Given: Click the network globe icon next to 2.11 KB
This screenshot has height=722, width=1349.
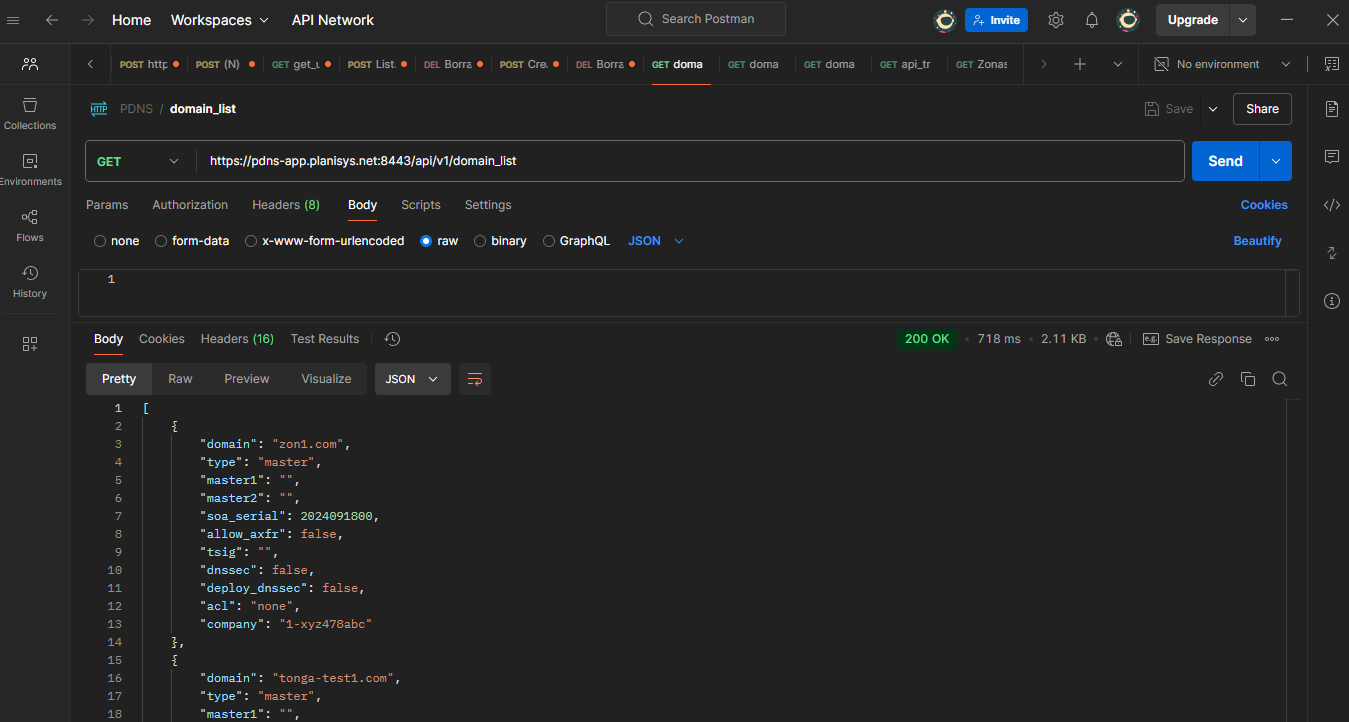Looking at the screenshot, I should (1114, 339).
